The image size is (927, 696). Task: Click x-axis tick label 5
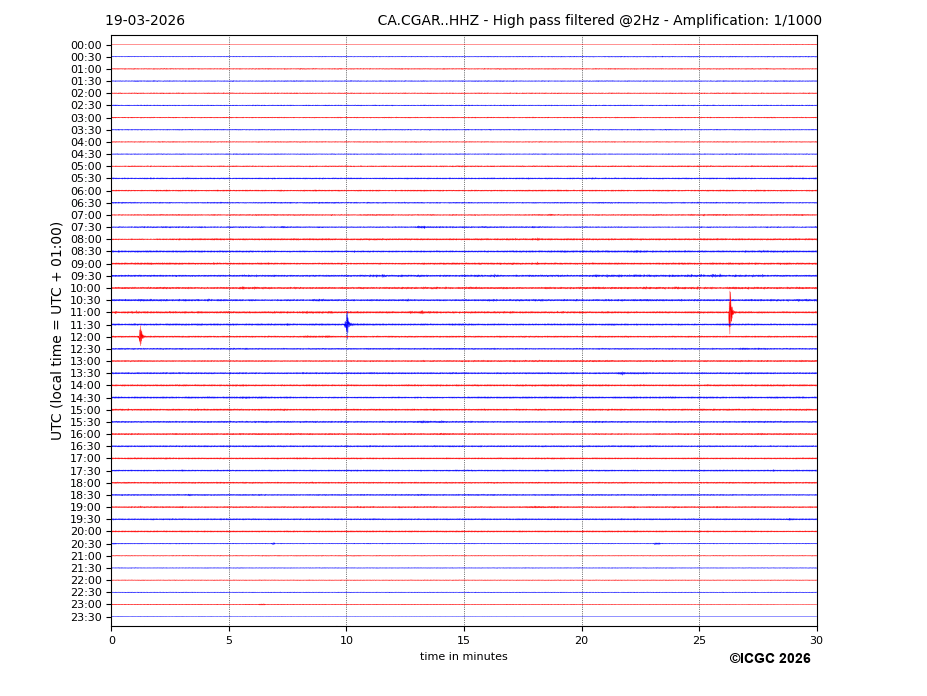[x=229, y=640]
